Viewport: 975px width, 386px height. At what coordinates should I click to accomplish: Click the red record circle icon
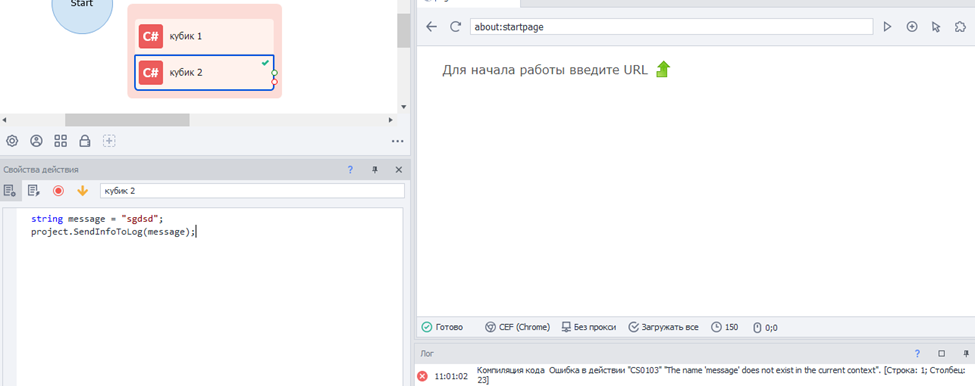coord(58,191)
